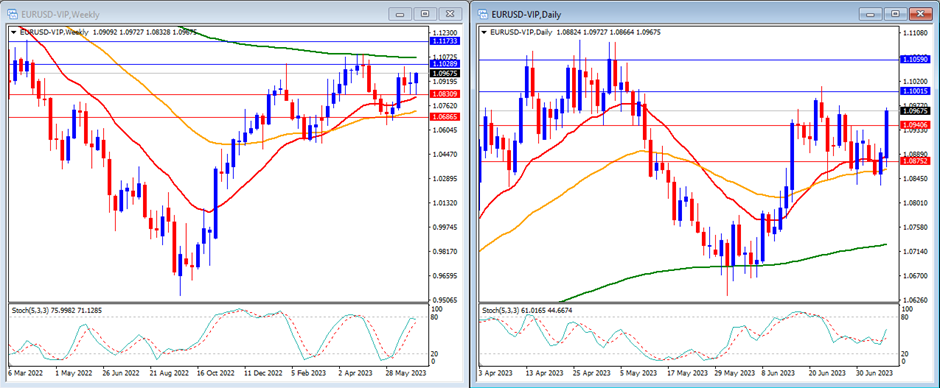Click the 1.07140 value on Daily price scale
The height and width of the screenshot is (388, 940).
point(915,252)
